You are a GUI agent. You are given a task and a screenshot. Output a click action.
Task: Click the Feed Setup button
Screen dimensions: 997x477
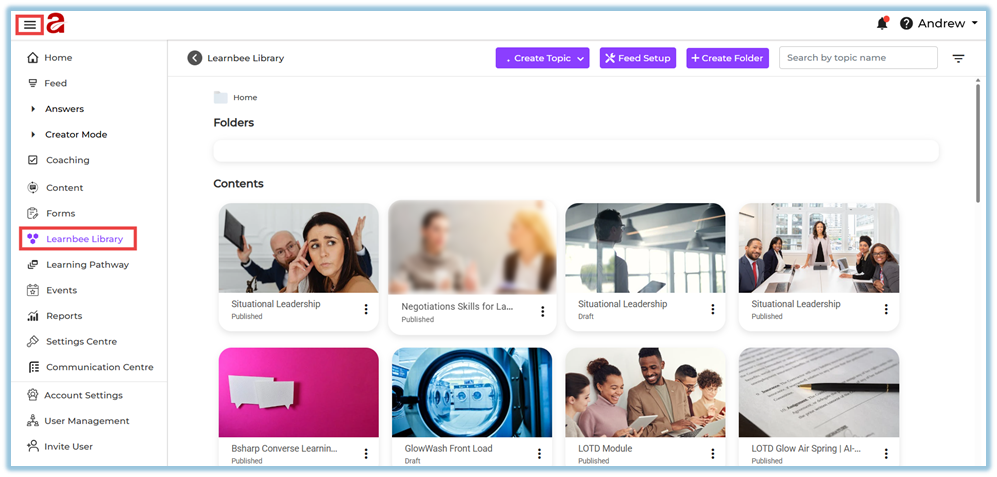[637, 58]
